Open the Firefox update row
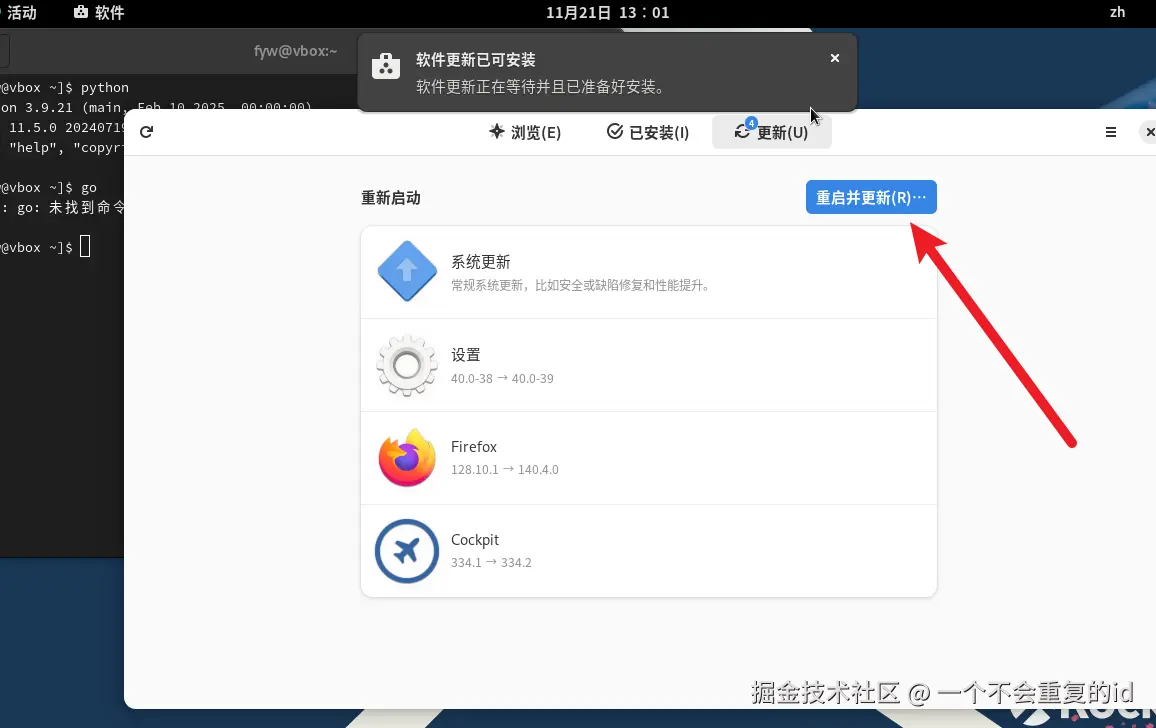 click(649, 458)
